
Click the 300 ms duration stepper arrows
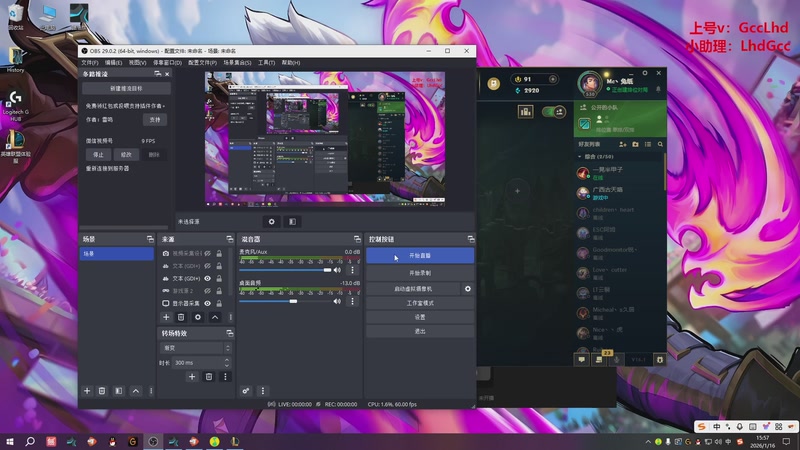(227, 362)
